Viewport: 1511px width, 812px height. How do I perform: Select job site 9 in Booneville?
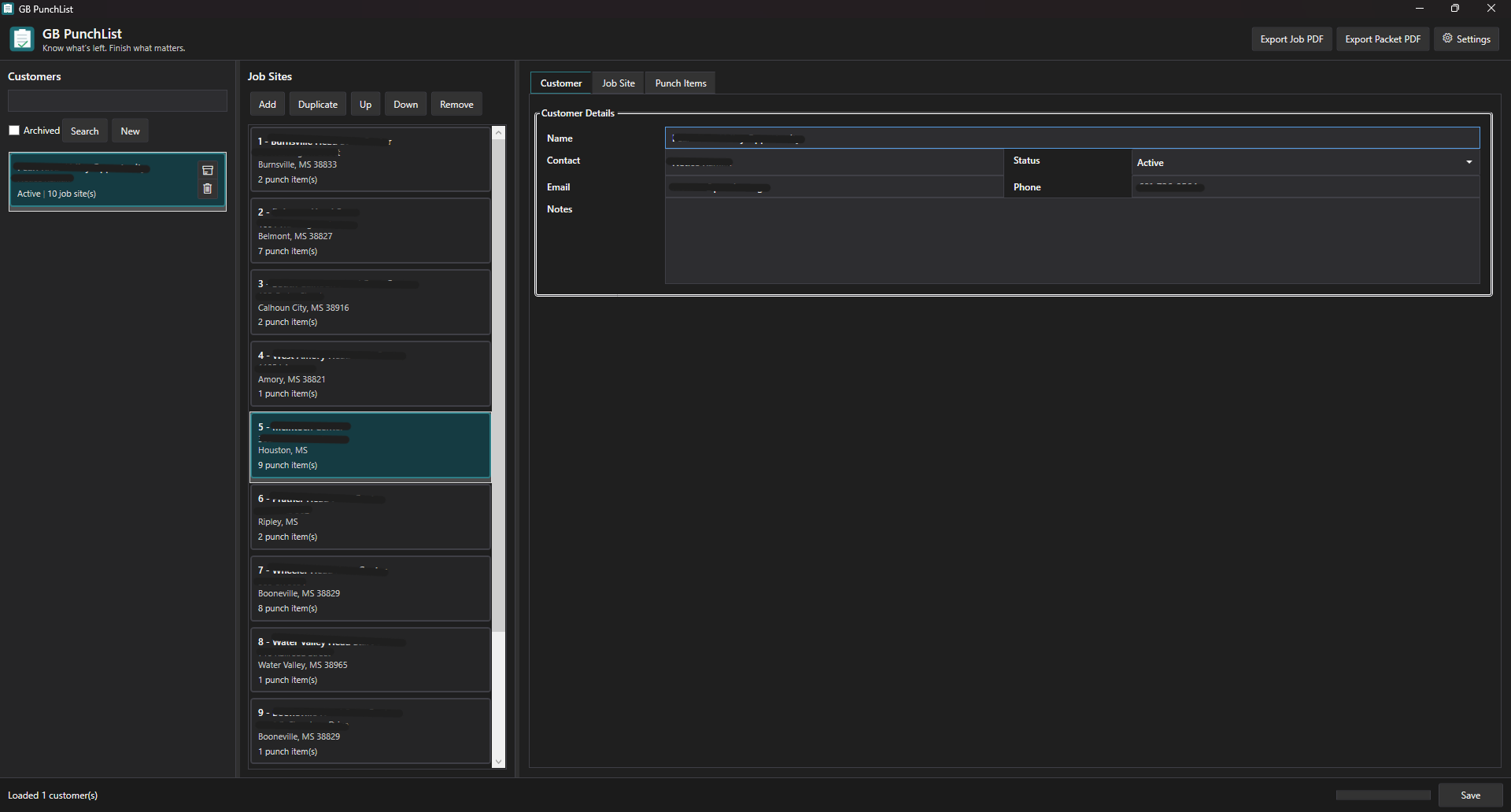point(371,732)
